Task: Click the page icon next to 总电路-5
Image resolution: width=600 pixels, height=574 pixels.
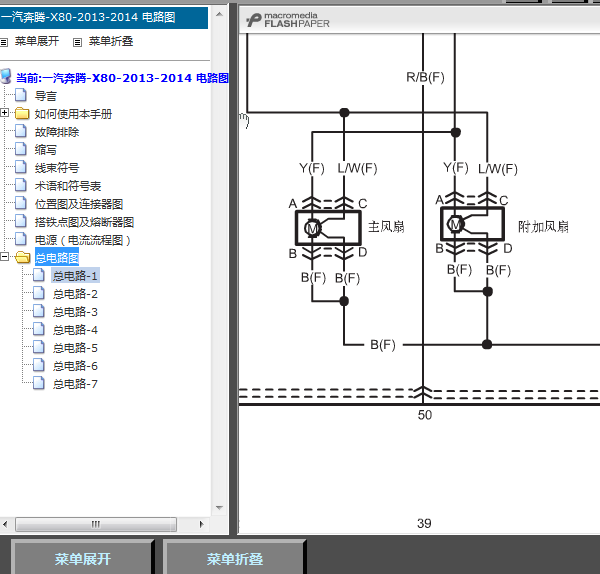Action: (x=39, y=347)
